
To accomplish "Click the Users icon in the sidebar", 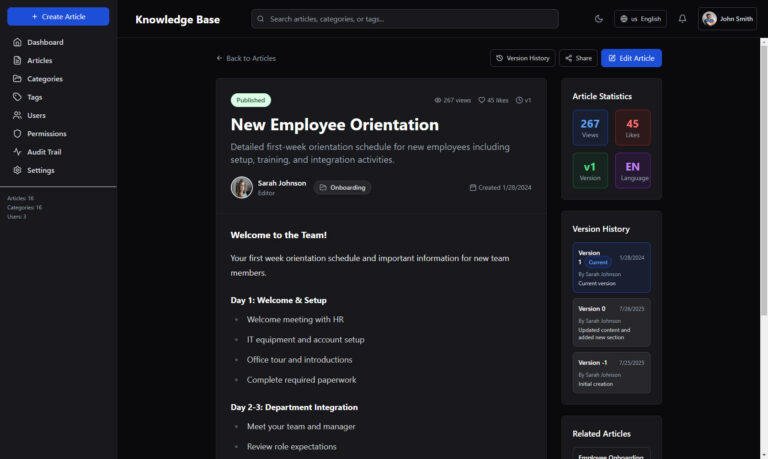I will 17,115.
